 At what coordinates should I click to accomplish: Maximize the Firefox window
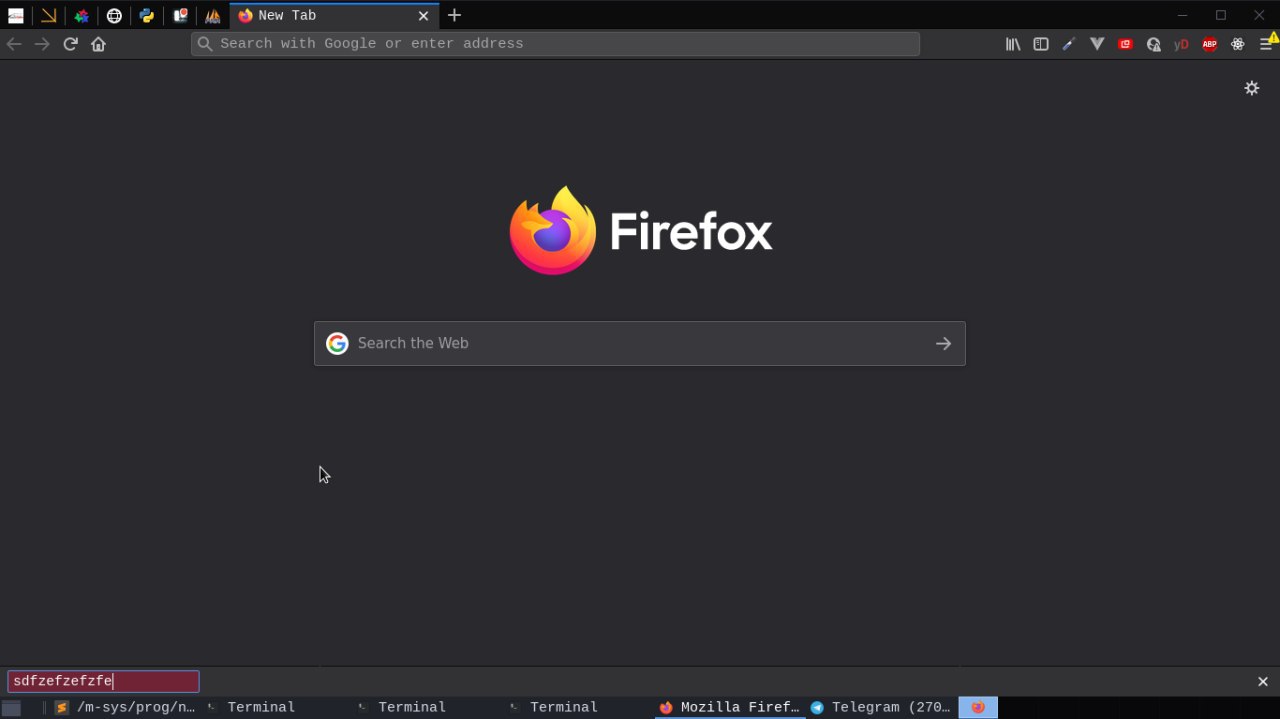click(1221, 15)
